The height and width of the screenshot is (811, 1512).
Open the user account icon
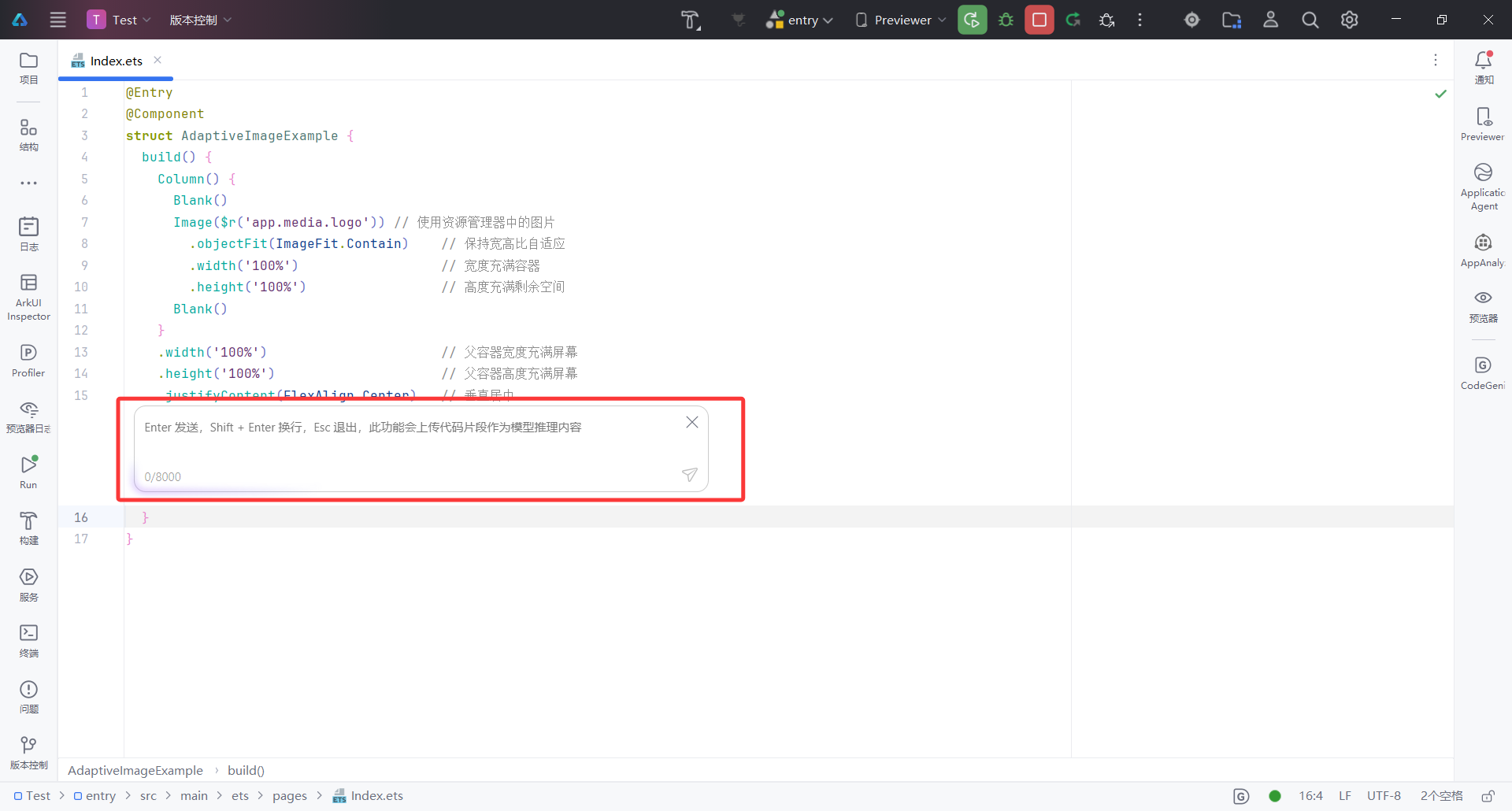[x=1271, y=20]
